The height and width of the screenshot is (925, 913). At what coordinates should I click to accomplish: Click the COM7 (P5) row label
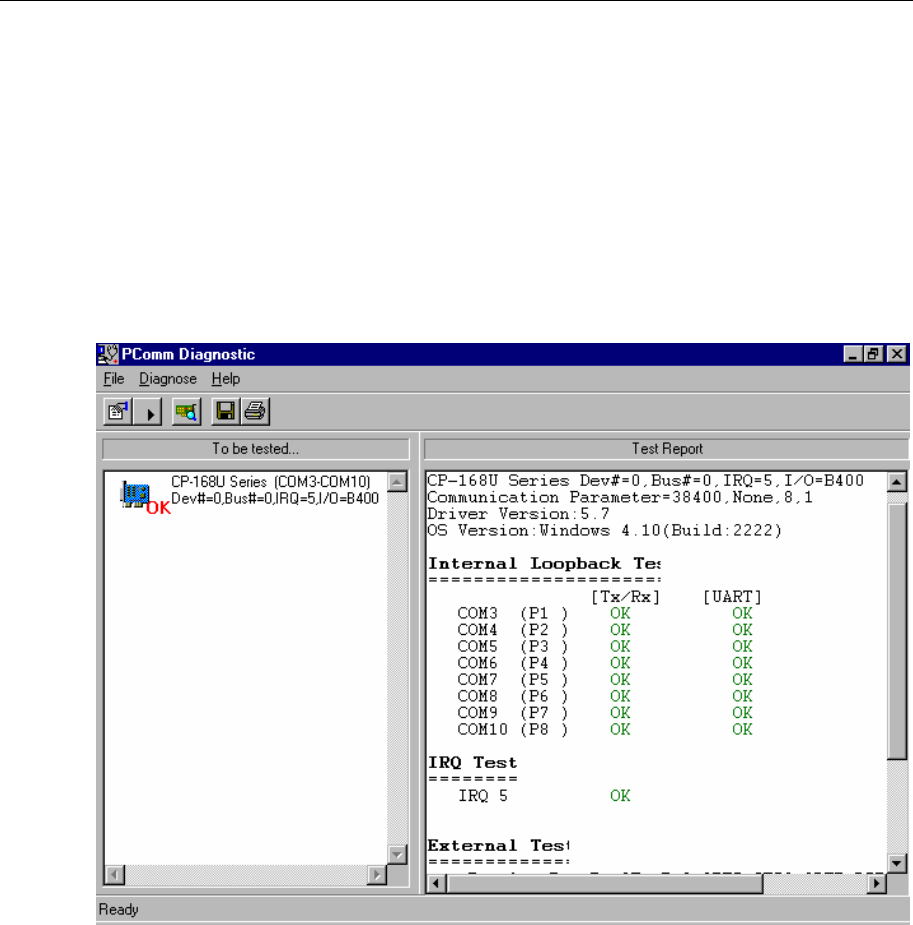click(513, 680)
